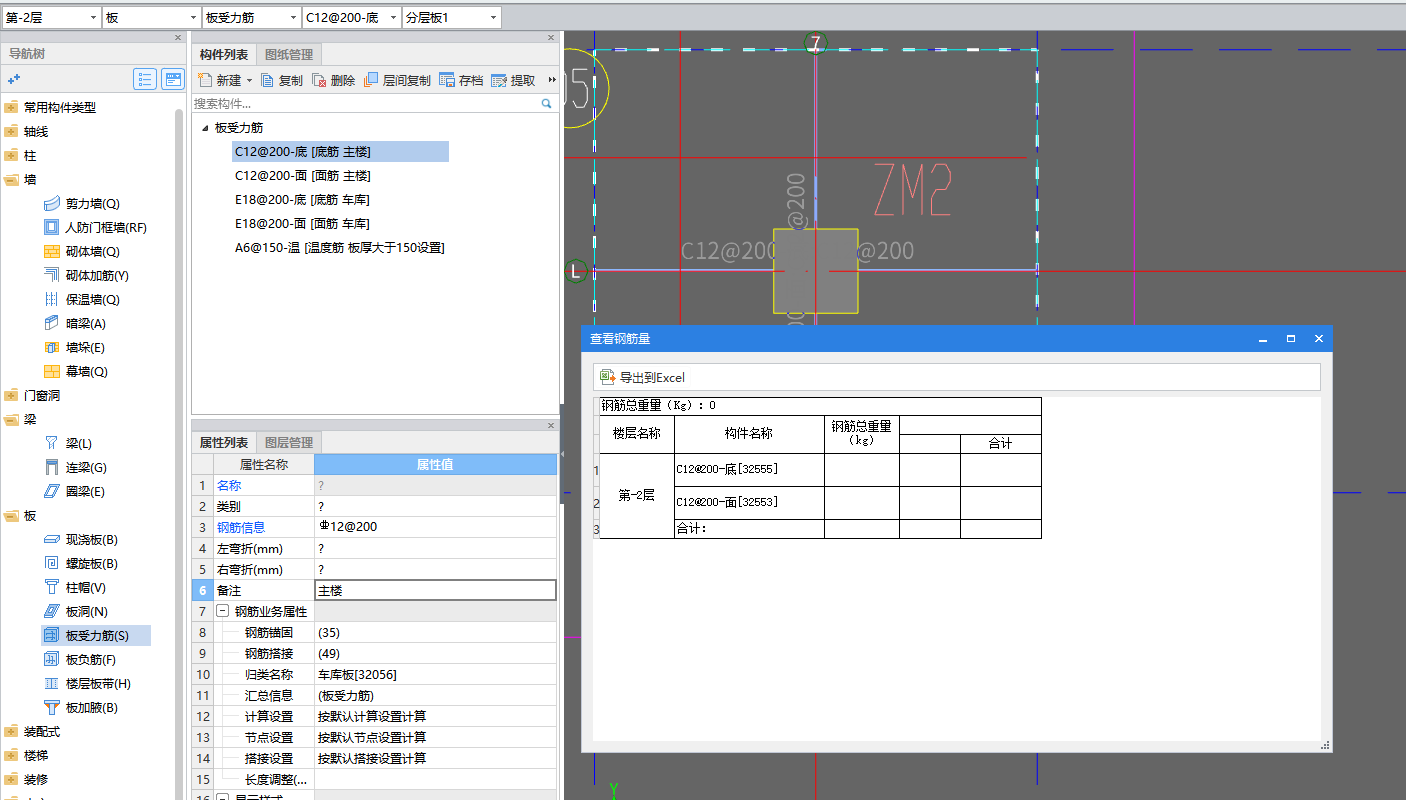The height and width of the screenshot is (800, 1406).
Task: Click table cell C12@200-底[32555]
Action: coord(749,470)
